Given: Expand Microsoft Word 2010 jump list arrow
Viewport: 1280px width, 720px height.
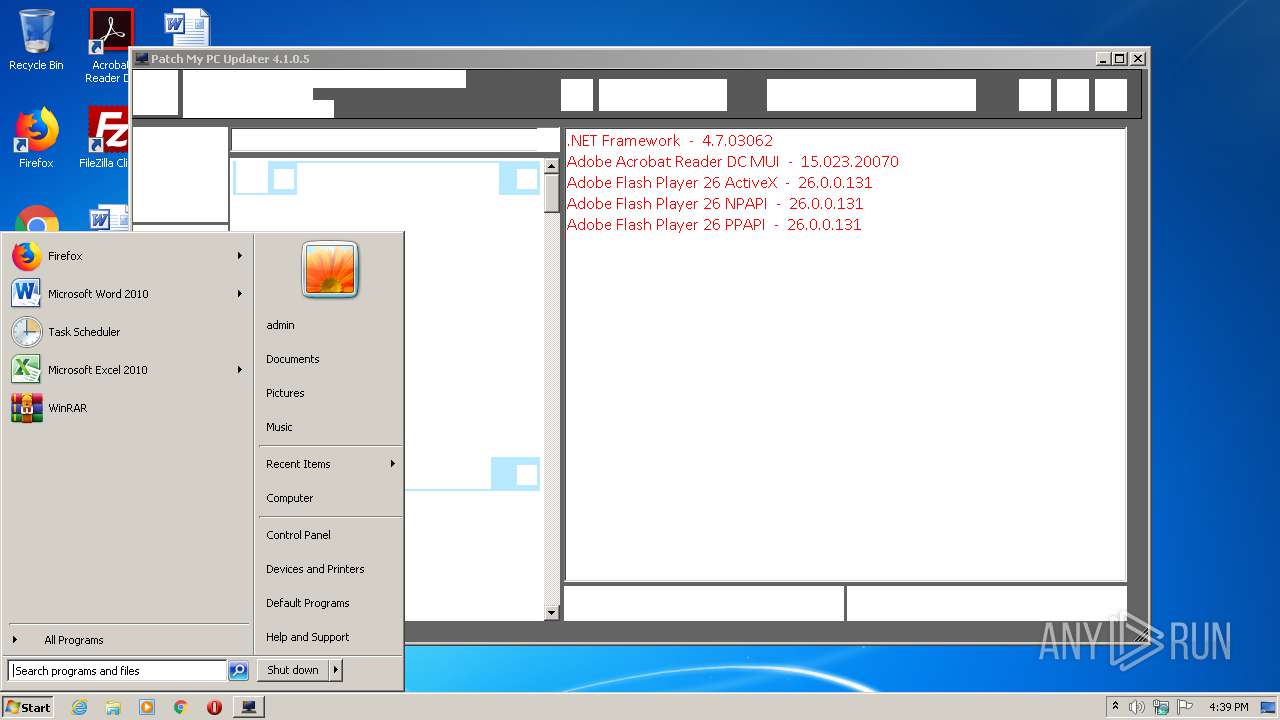Looking at the screenshot, I should tap(240, 294).
